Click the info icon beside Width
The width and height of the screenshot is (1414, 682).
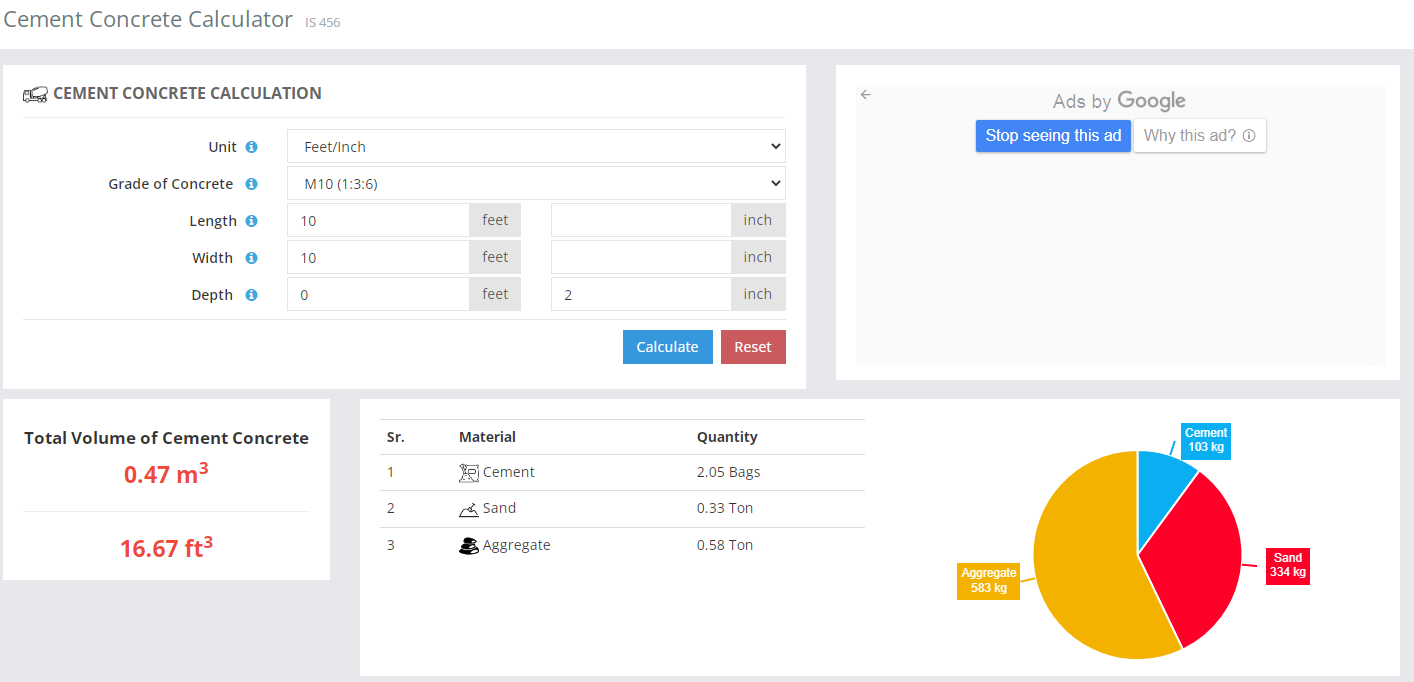(251, 258)
